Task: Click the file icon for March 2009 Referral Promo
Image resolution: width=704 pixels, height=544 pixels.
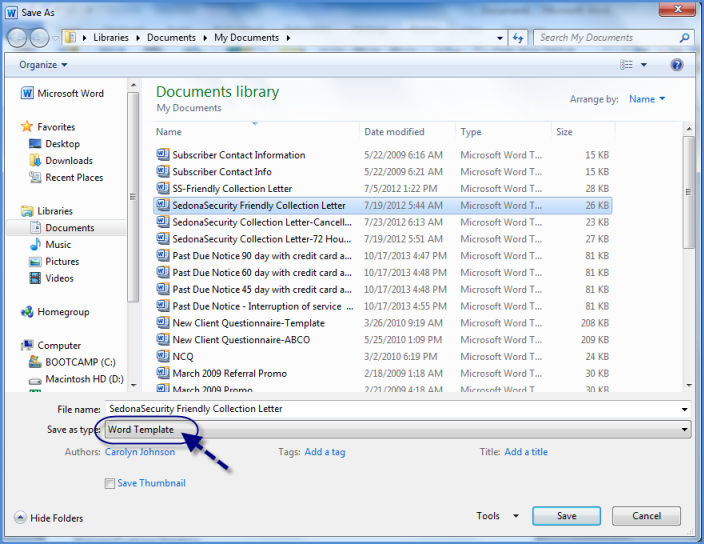Action: click(x=163, y=373)
